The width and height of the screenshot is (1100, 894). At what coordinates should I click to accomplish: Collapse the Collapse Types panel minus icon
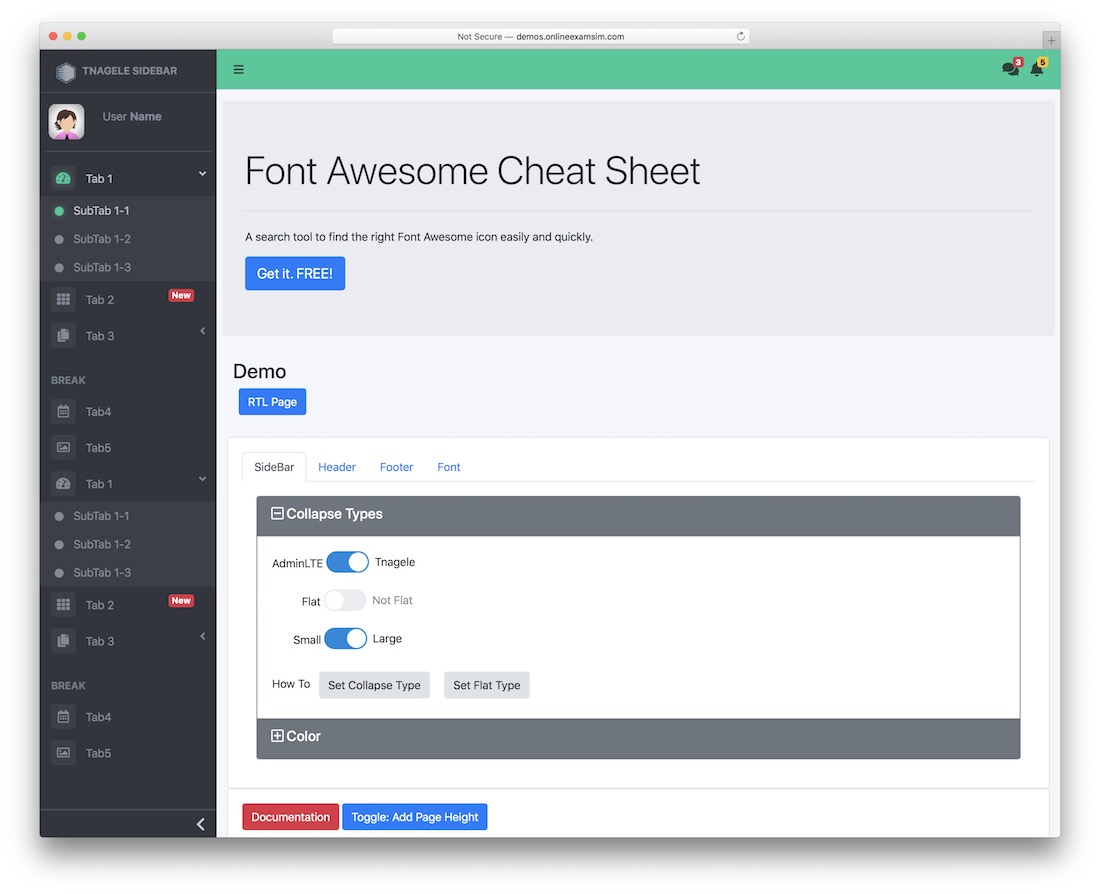point(277,514)
